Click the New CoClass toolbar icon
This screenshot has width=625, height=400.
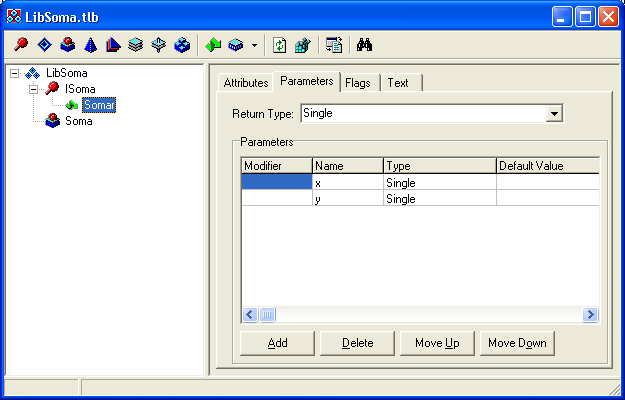[66, 45]
